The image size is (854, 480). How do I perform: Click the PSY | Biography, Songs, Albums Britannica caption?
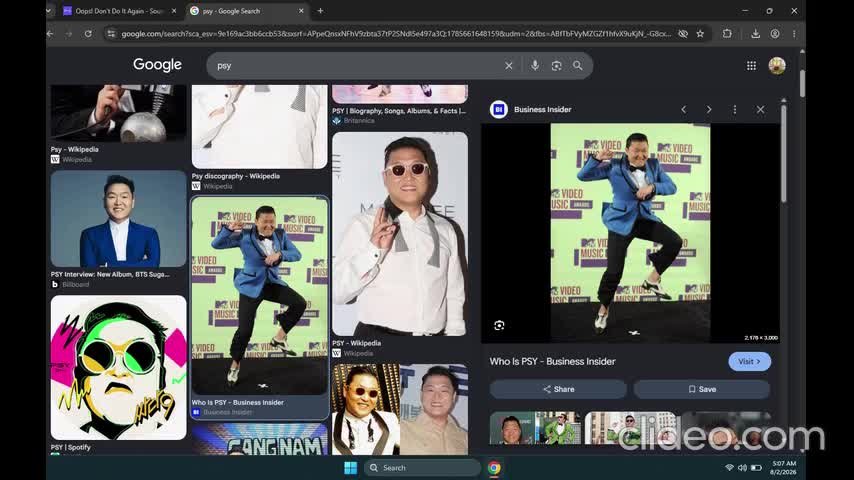[x=399, y=111]
